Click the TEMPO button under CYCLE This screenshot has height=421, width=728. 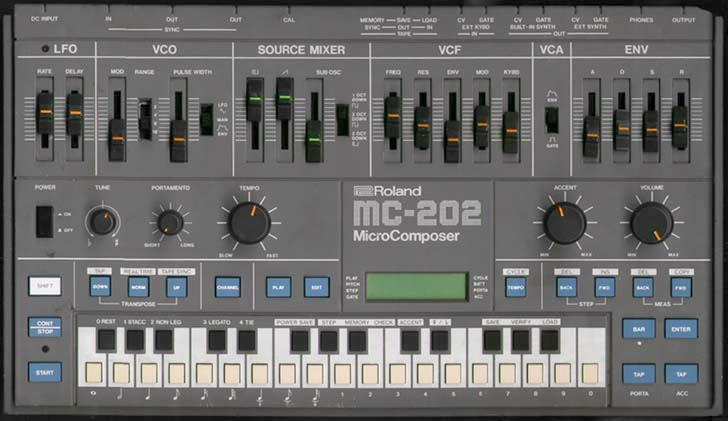515,287
